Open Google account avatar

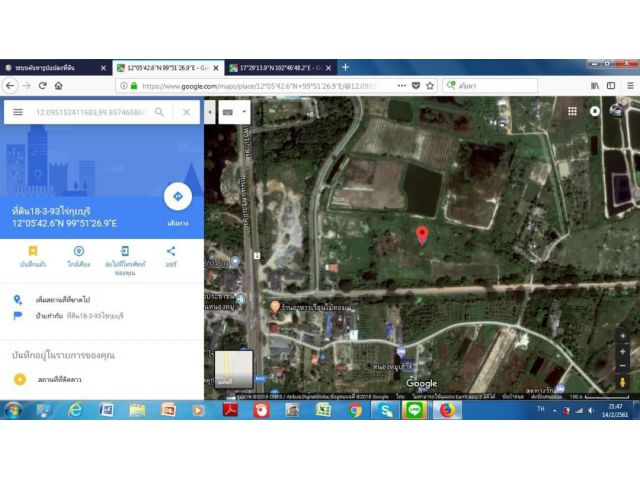click(616, 110)
